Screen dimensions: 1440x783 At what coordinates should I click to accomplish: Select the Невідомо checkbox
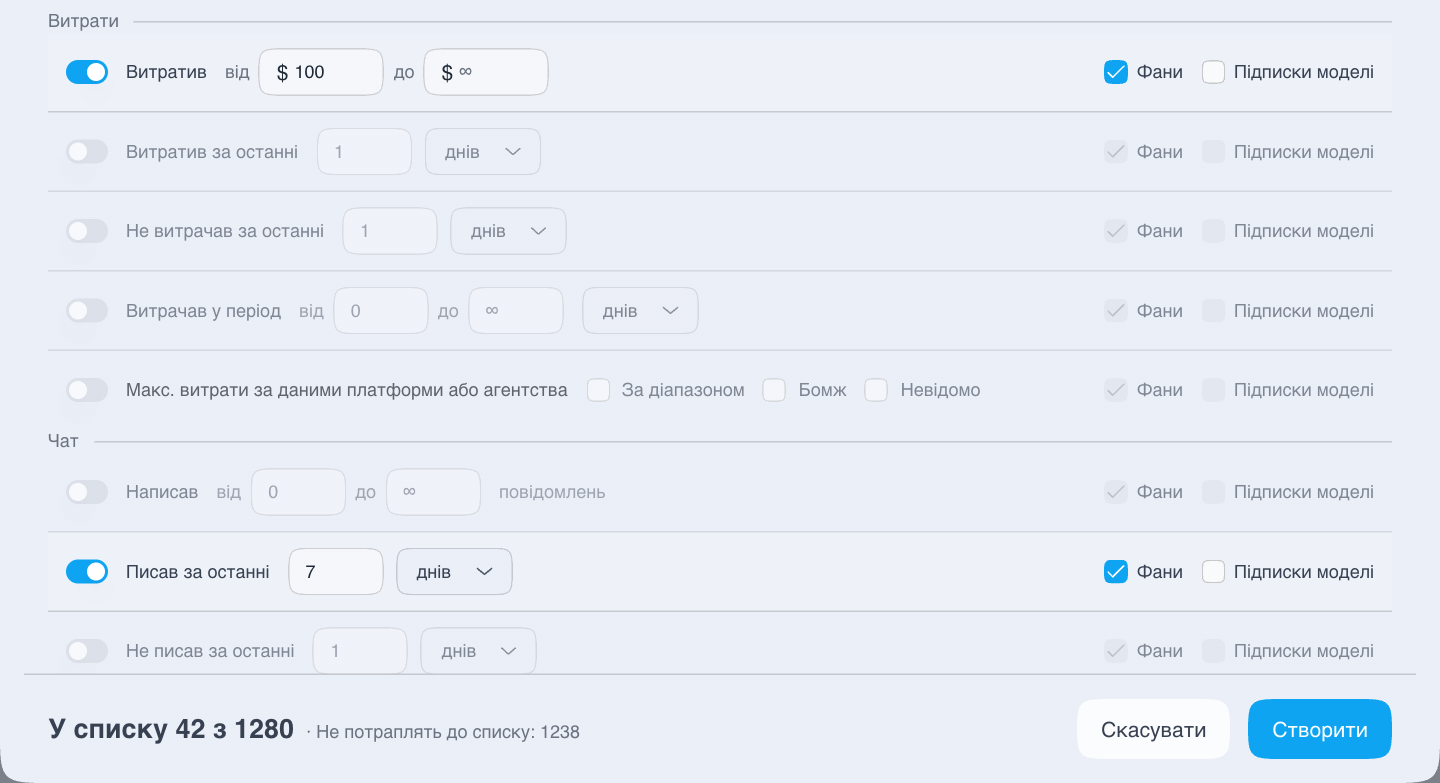tap(876, 390)
